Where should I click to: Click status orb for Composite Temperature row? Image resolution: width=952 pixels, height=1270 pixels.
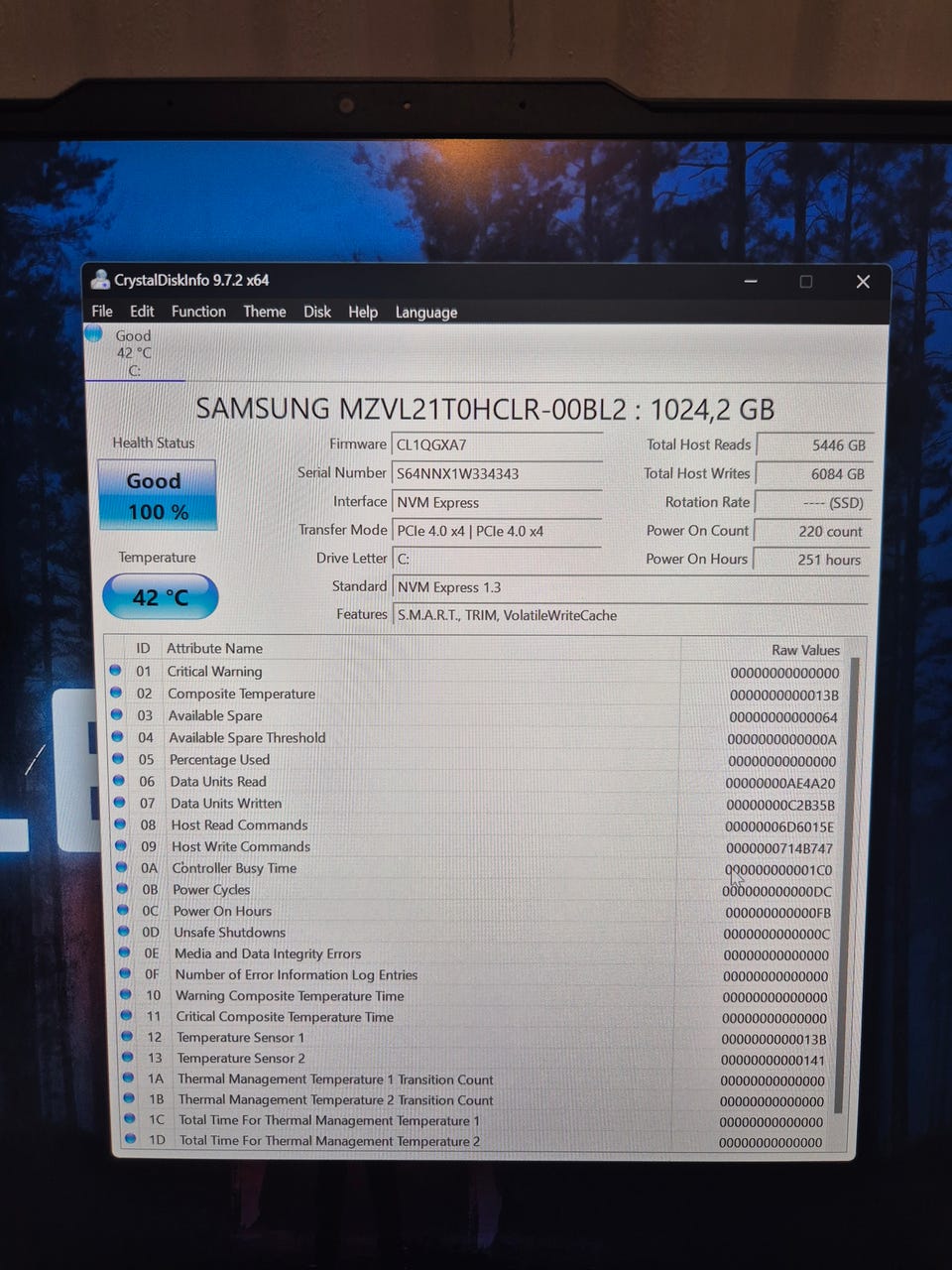click(x=117, y=693)
